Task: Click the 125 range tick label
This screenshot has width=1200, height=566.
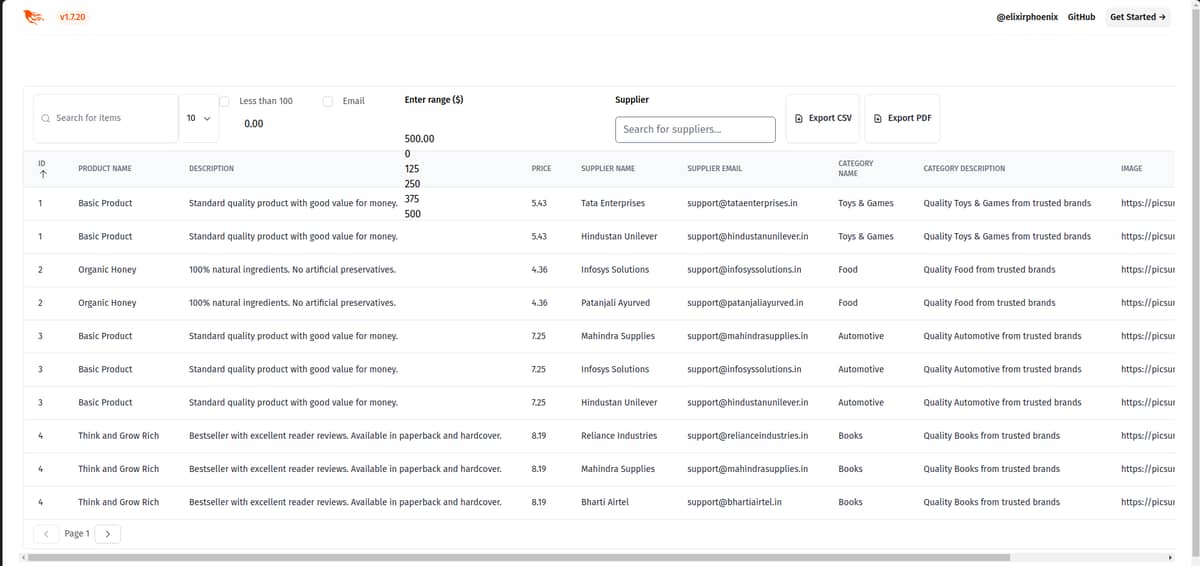Action: [412, 169]
